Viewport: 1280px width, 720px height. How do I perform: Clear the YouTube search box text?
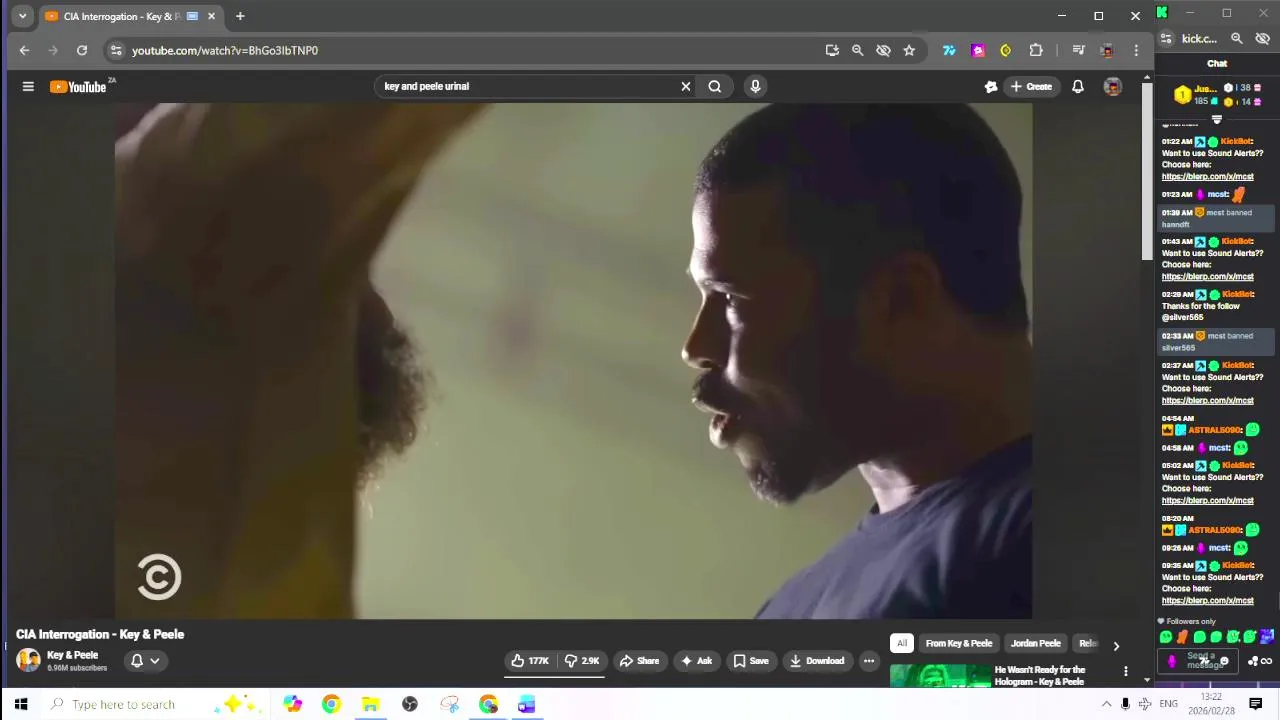point(686,87)
